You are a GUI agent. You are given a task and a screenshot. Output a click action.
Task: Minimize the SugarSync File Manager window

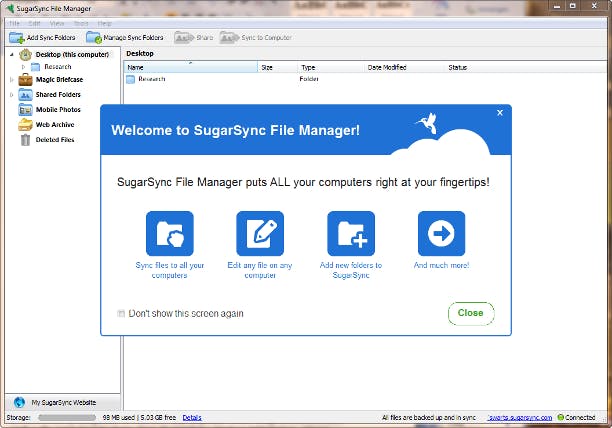[x=557, y=6]
